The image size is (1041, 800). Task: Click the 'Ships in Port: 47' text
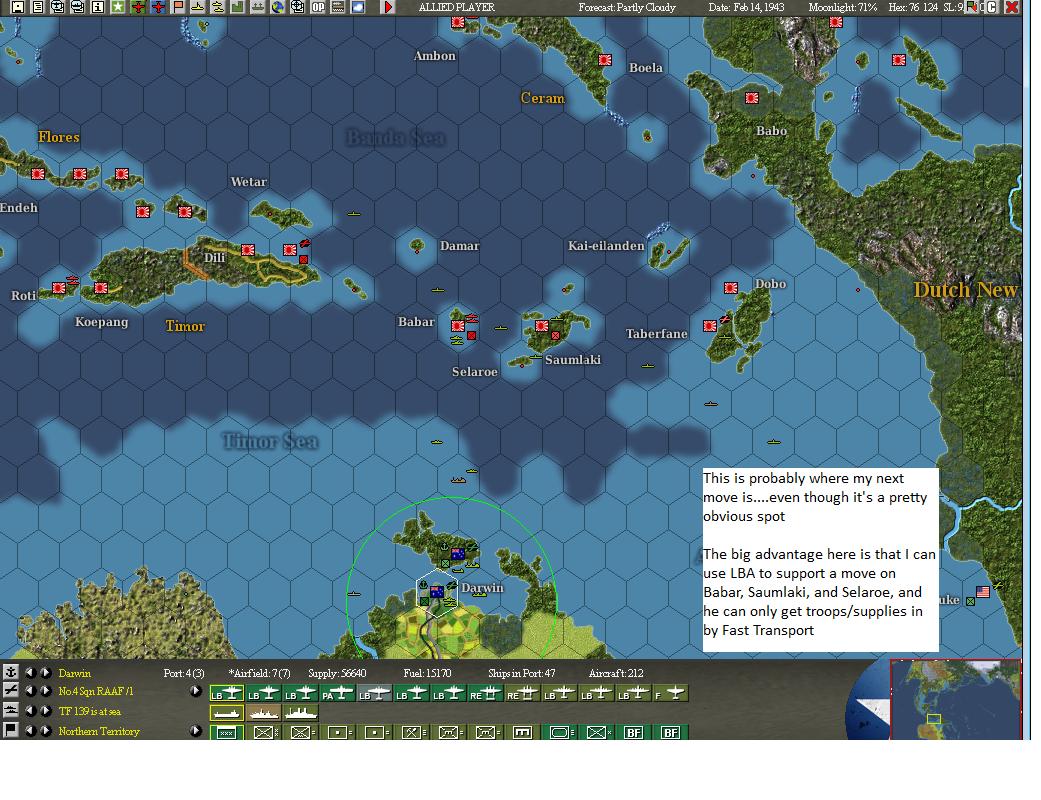point(522,673)
